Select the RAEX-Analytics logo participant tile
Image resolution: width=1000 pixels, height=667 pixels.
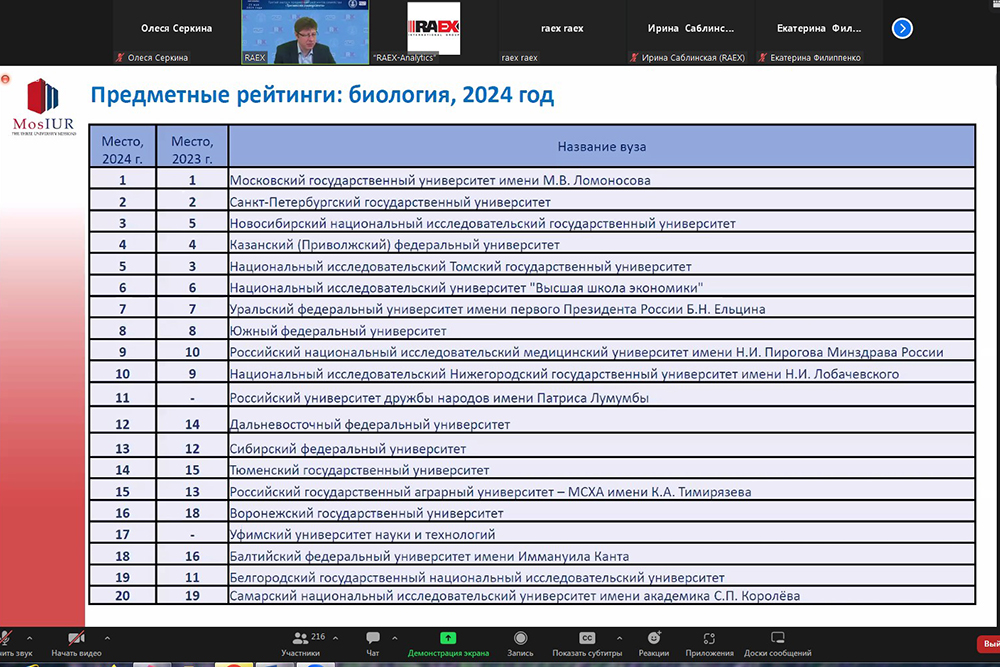pyautogui.click(x=433, y=30)
